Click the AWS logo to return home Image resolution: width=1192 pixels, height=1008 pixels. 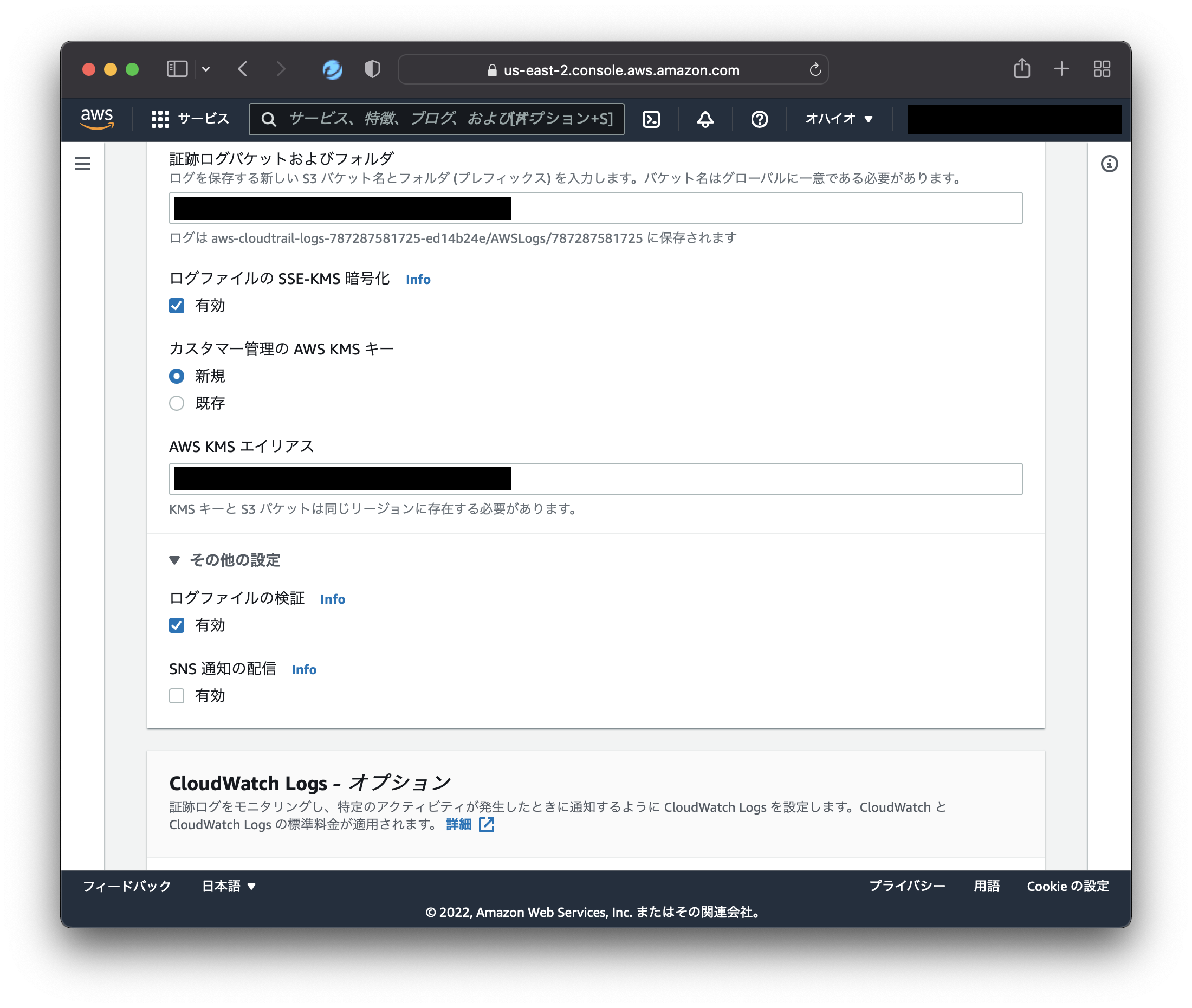[96, 118]
